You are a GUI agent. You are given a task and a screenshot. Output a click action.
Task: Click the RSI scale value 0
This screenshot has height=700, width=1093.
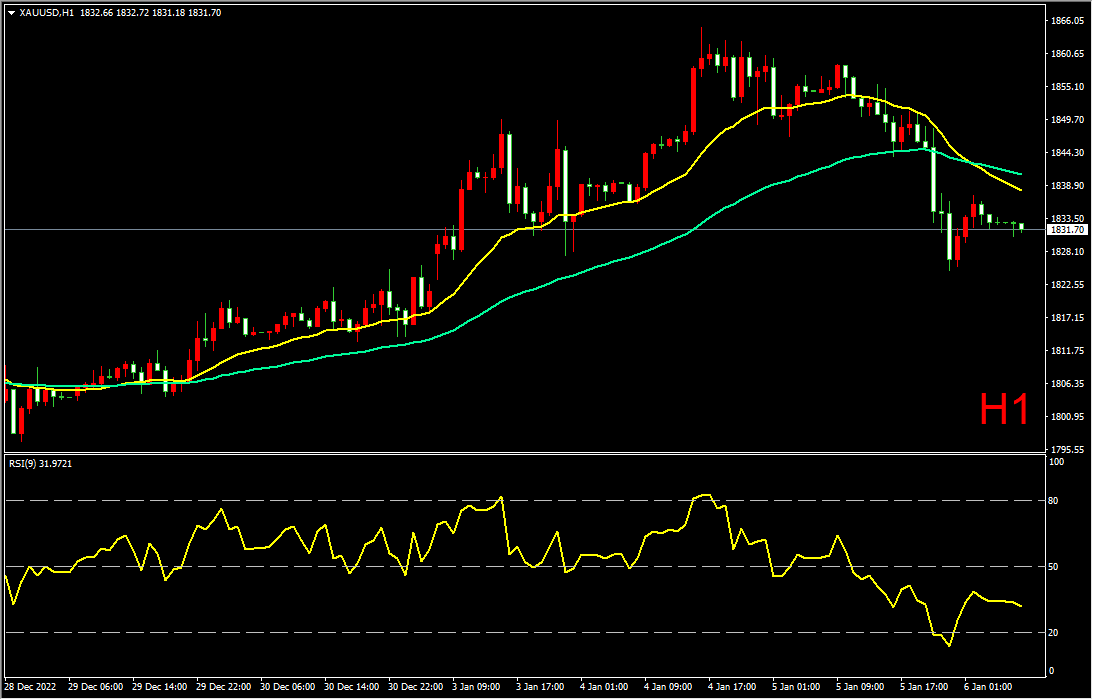(1053, 671)
